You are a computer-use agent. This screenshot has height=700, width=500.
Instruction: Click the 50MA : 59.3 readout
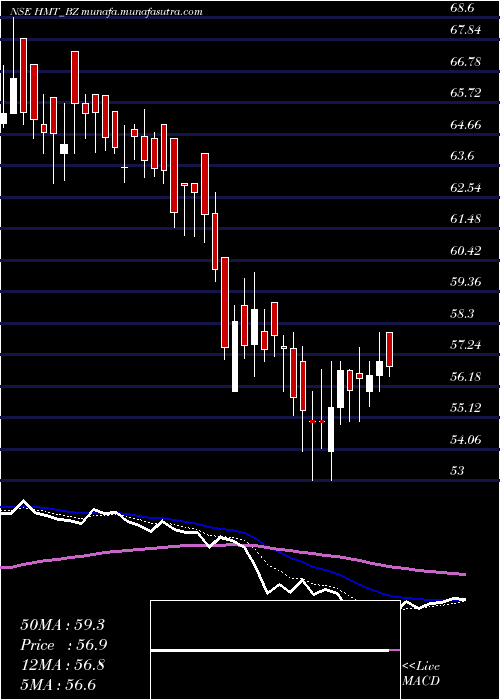[62, 625]
